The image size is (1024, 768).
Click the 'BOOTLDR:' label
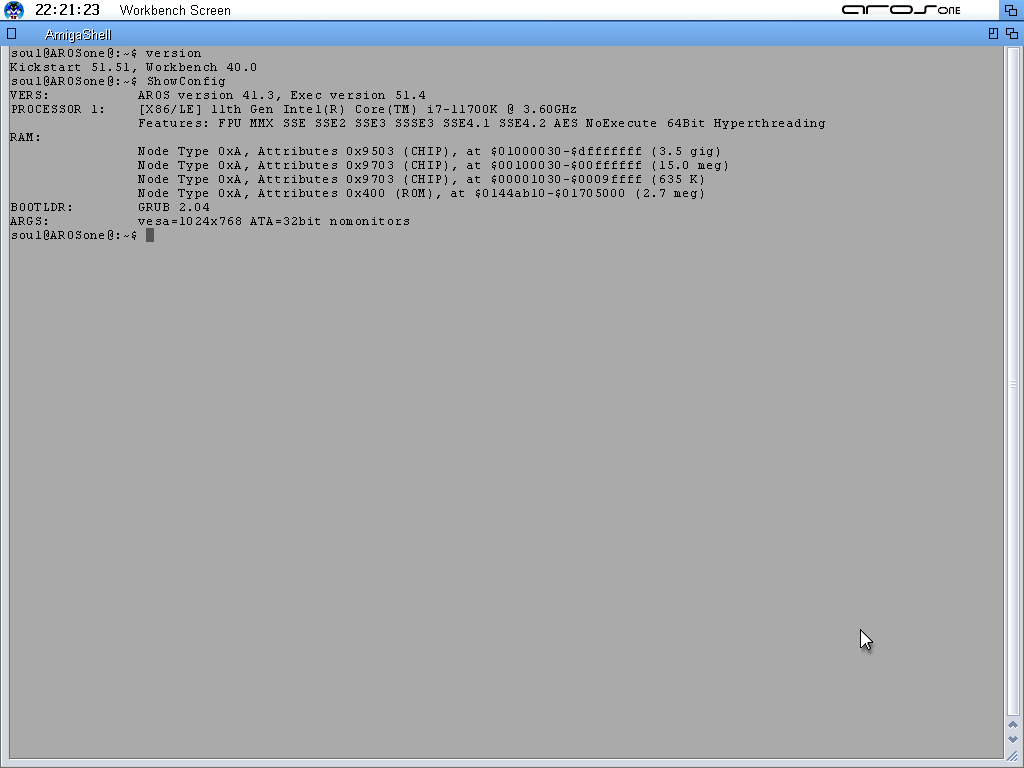(42, 208)
